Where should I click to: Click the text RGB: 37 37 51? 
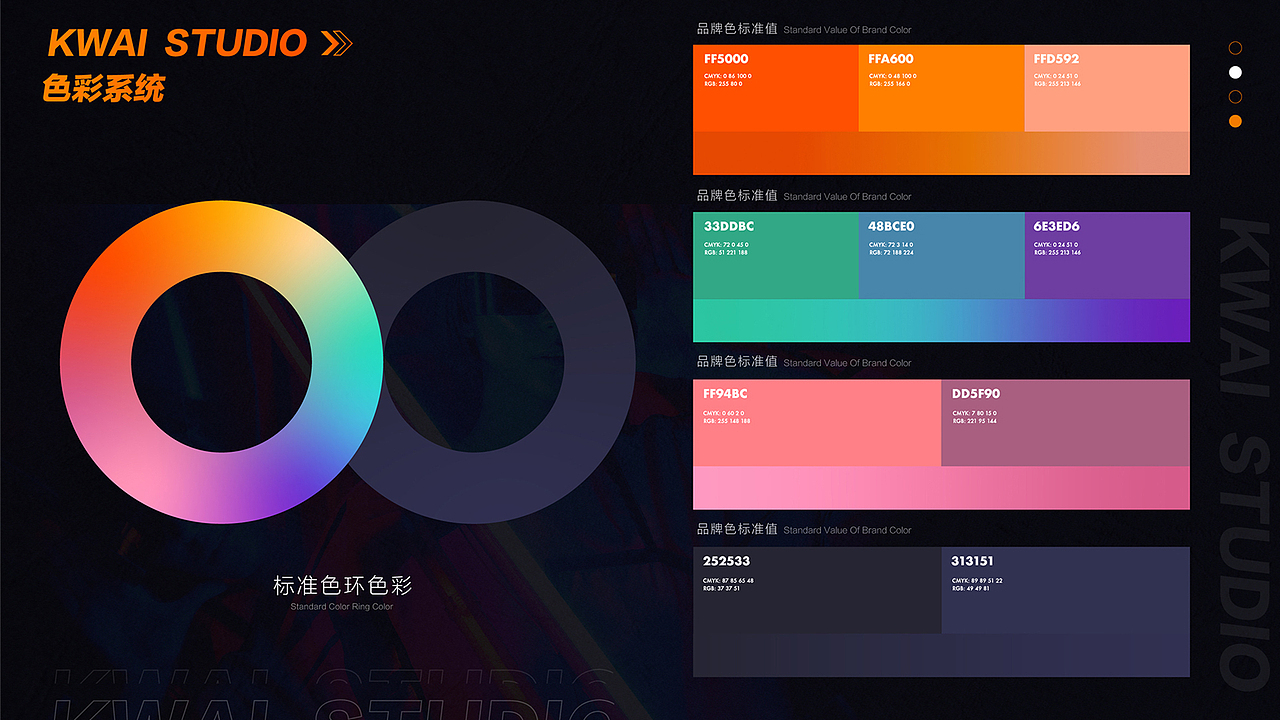(722, 589)
